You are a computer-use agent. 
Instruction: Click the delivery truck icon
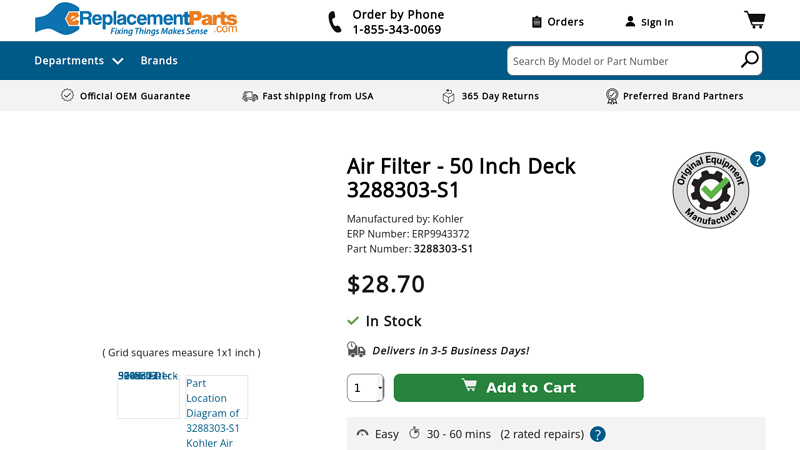(356, 350)
